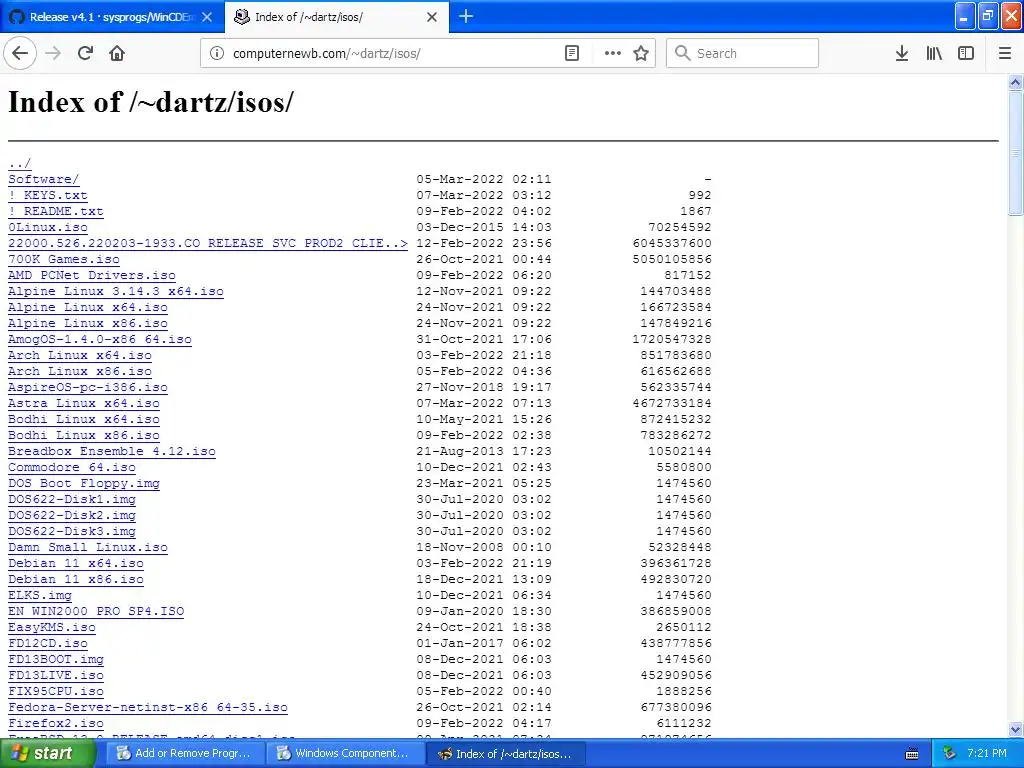Image resolution: width=1024 pixels, height=768 pixels.
Task: Click scrollbar down arrow
Action: coord(1016,729)
